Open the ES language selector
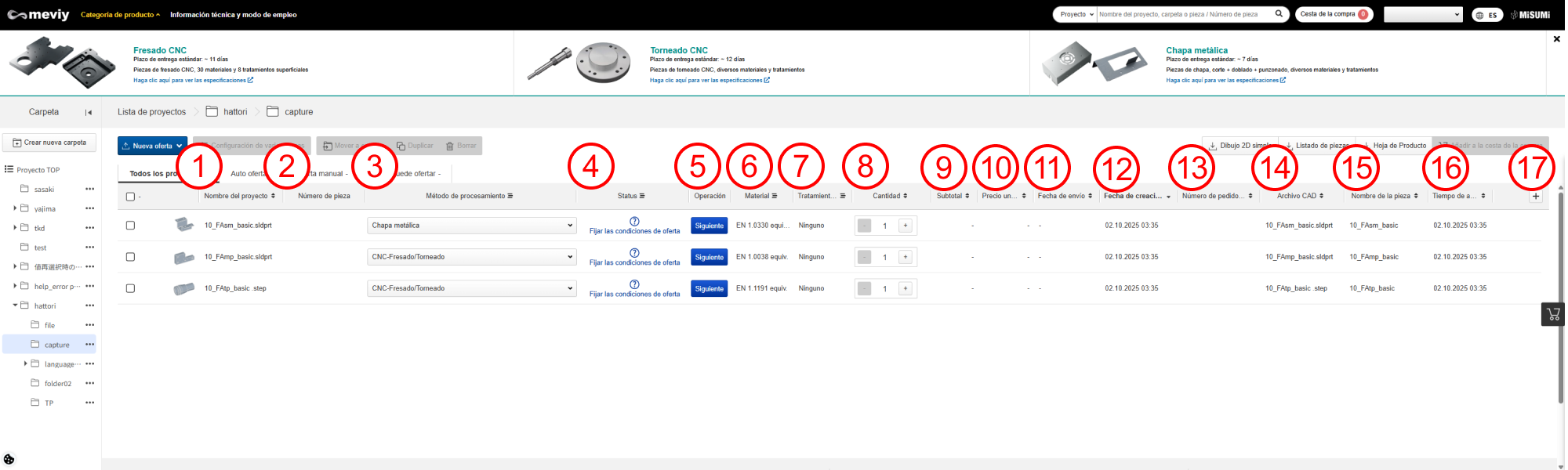1568x470 pixels. [x=1486, y=15]
